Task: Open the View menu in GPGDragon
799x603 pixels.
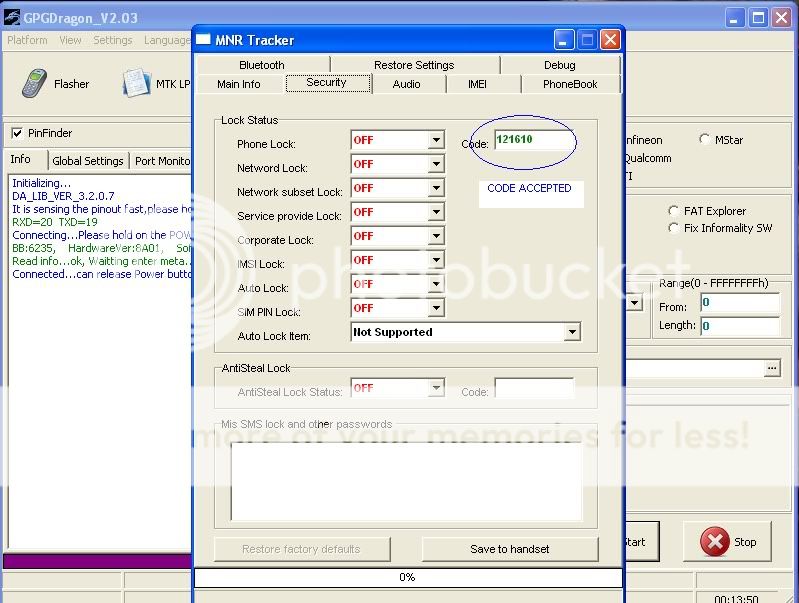Action: click(x=70, y=40)
